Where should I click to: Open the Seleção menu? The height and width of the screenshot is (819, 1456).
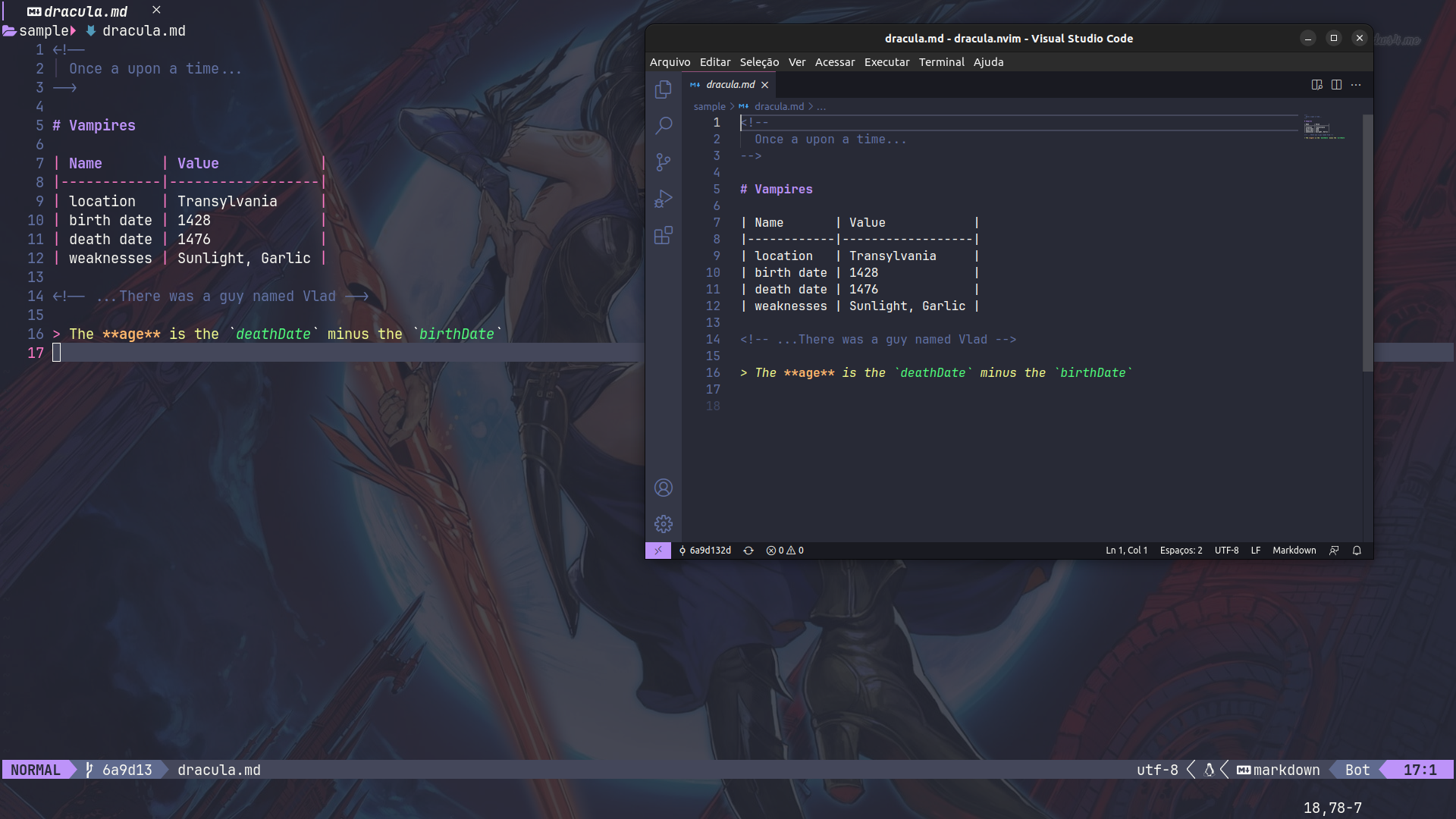pos(759,62)
